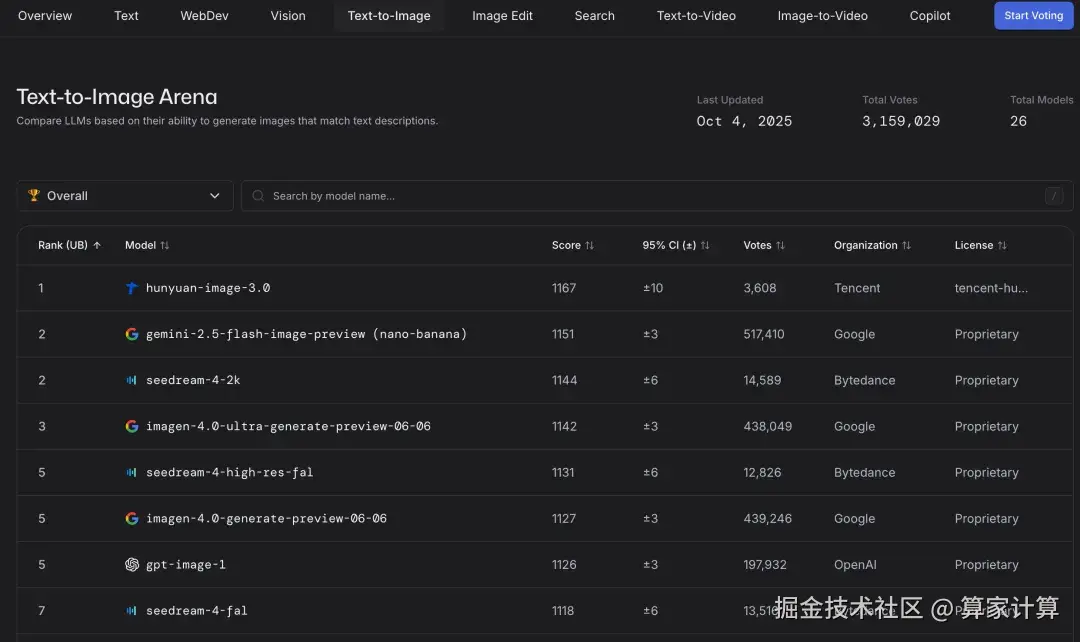Switch to the Search tab
This screenshot has height=642, width=1080.
[x=594, y=16]
